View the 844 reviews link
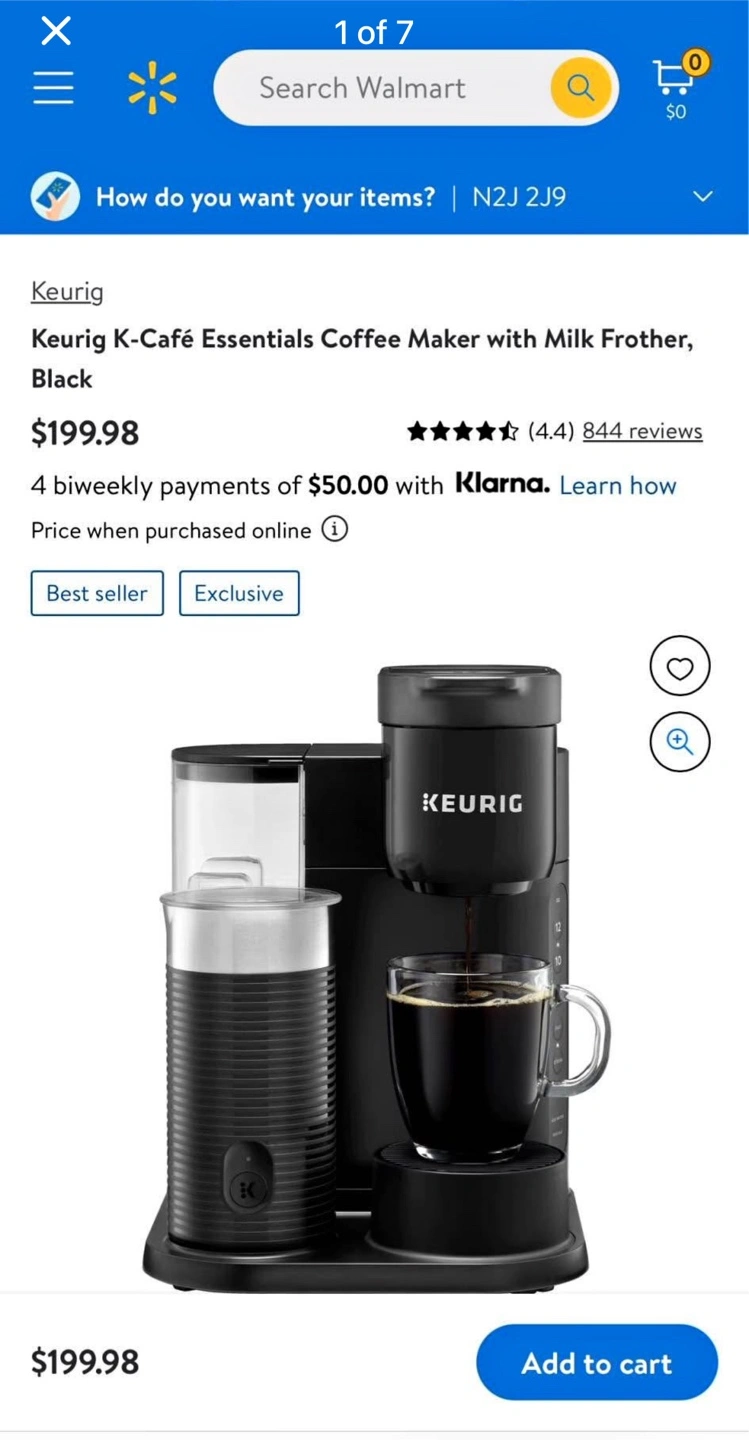The width and height of the screenshot is (749, 1440). 642,431
